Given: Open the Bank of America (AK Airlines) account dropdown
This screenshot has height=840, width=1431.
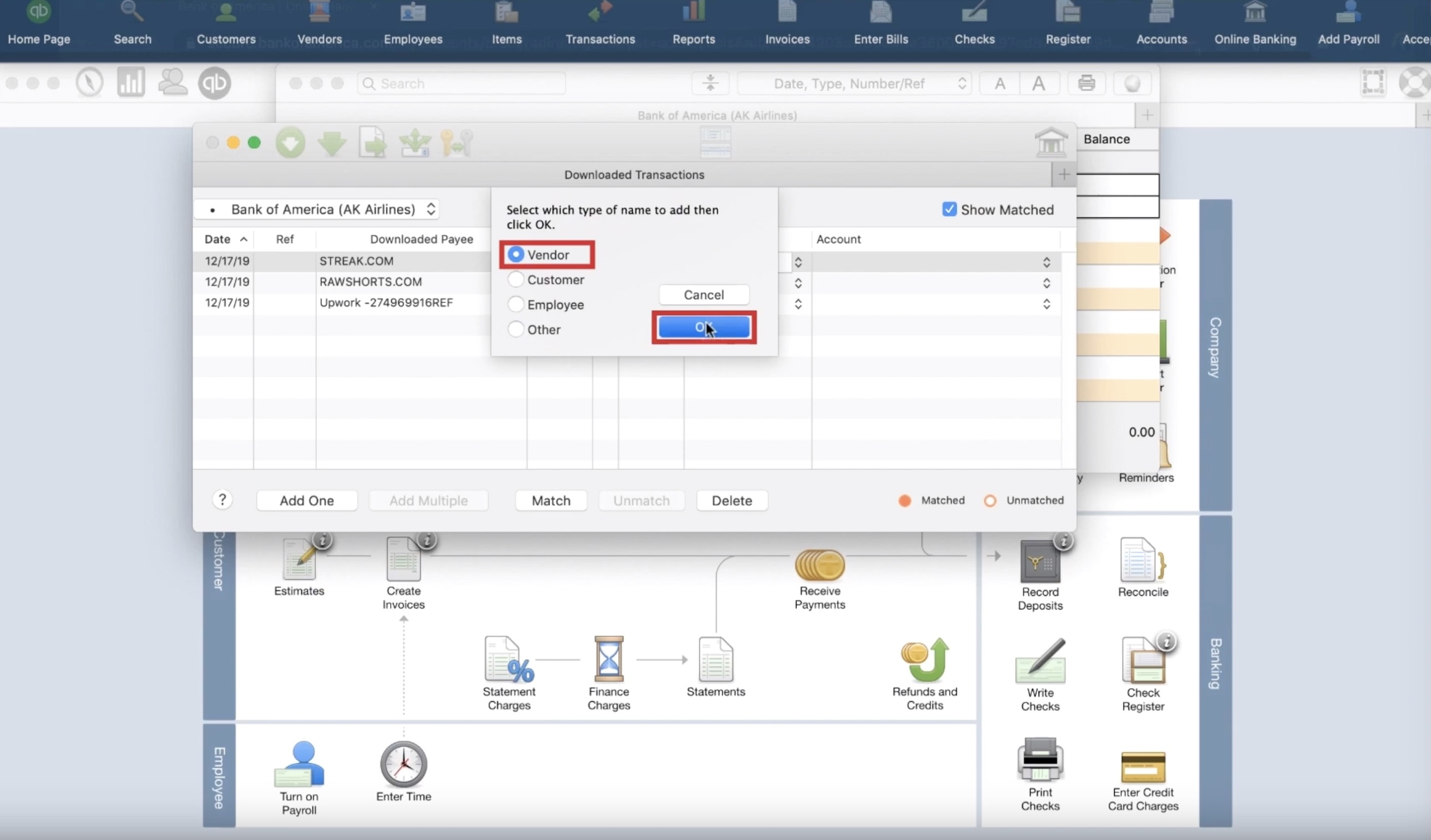Looking at the screenshot, I should tap(316, 210).
